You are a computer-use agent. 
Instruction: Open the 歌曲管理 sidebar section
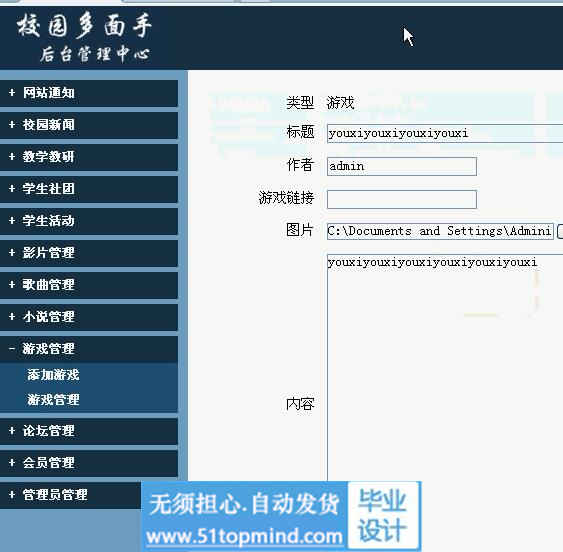88,285
